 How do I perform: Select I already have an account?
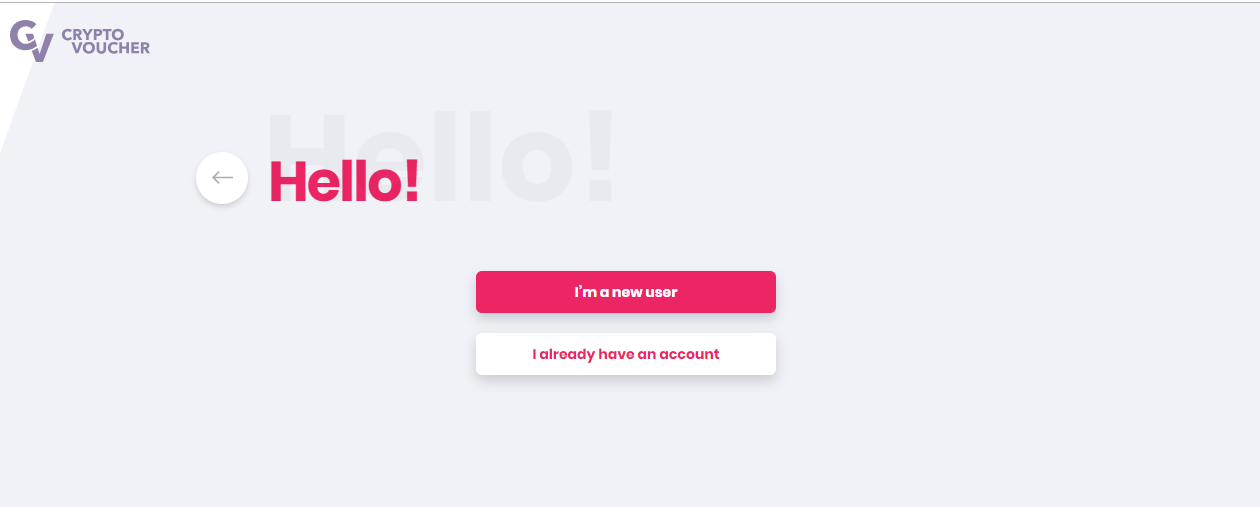pyautogui.click(x=626, y=354)
